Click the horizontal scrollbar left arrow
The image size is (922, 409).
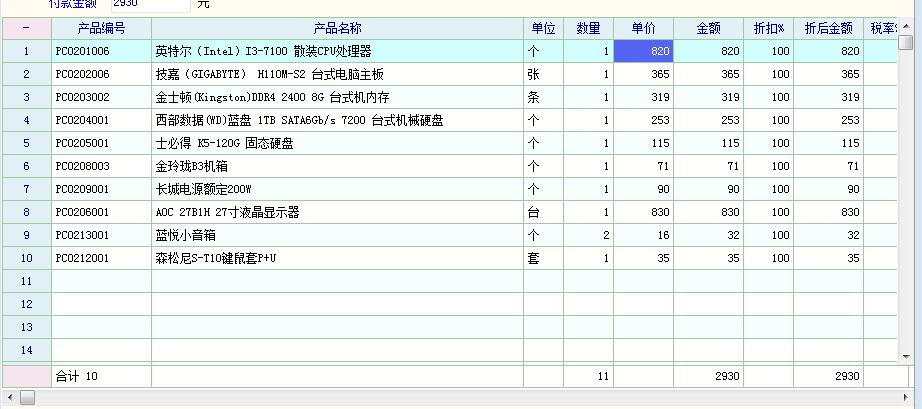pyautogui.click(x=27, y=398)
